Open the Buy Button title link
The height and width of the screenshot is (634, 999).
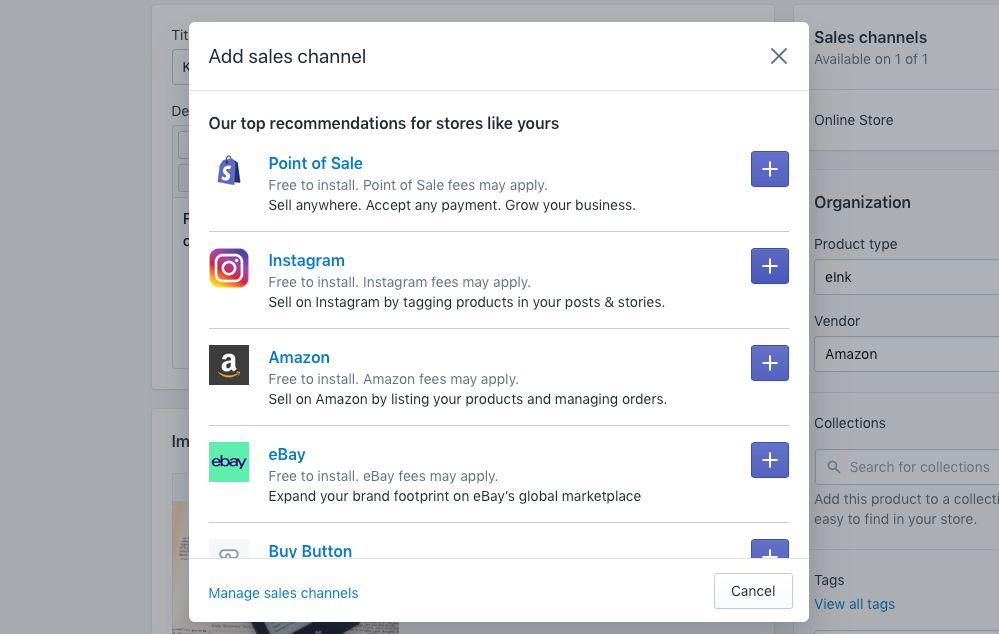pyautogui.click(x=310, y=550)
